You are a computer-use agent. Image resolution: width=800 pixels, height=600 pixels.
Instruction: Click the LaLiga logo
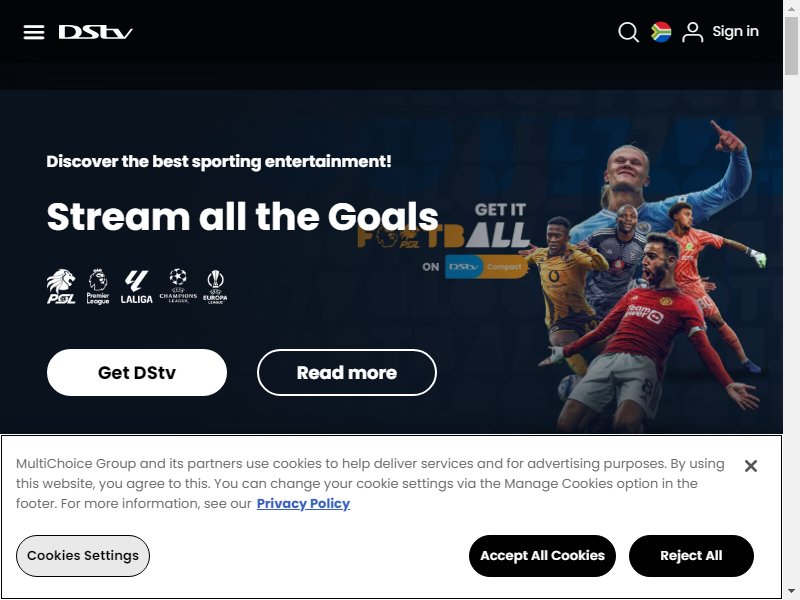pos(136,287)
